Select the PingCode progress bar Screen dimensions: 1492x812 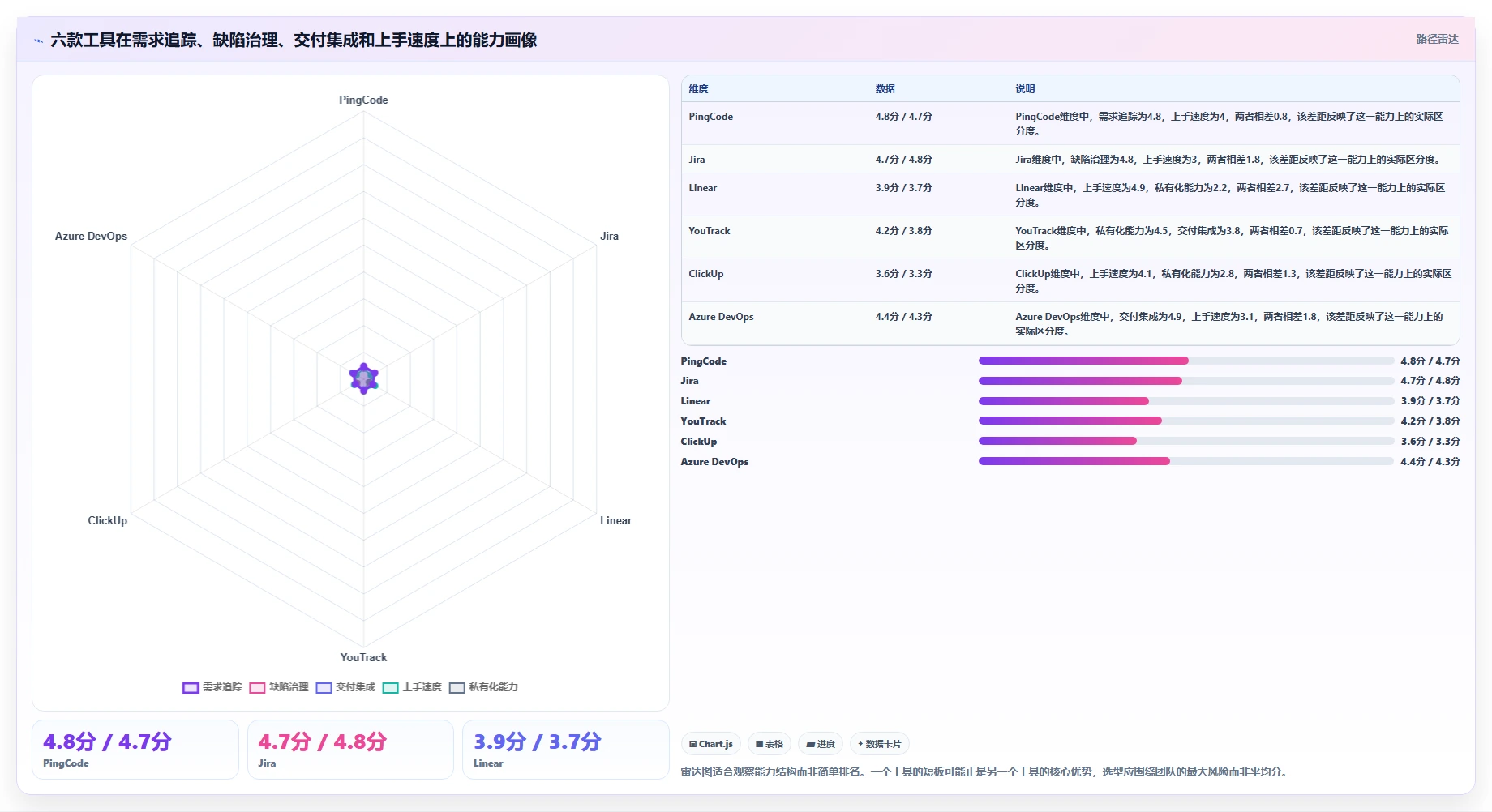click(1185, 361)
